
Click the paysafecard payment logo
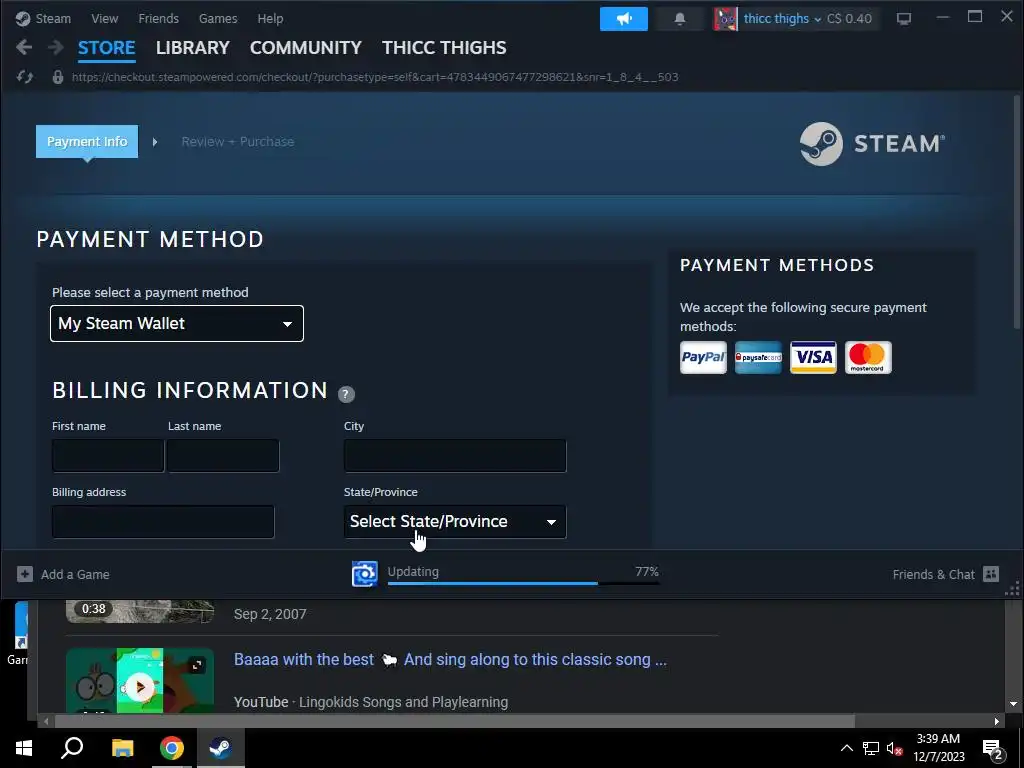pyautogui.click(x=758, y=357)
